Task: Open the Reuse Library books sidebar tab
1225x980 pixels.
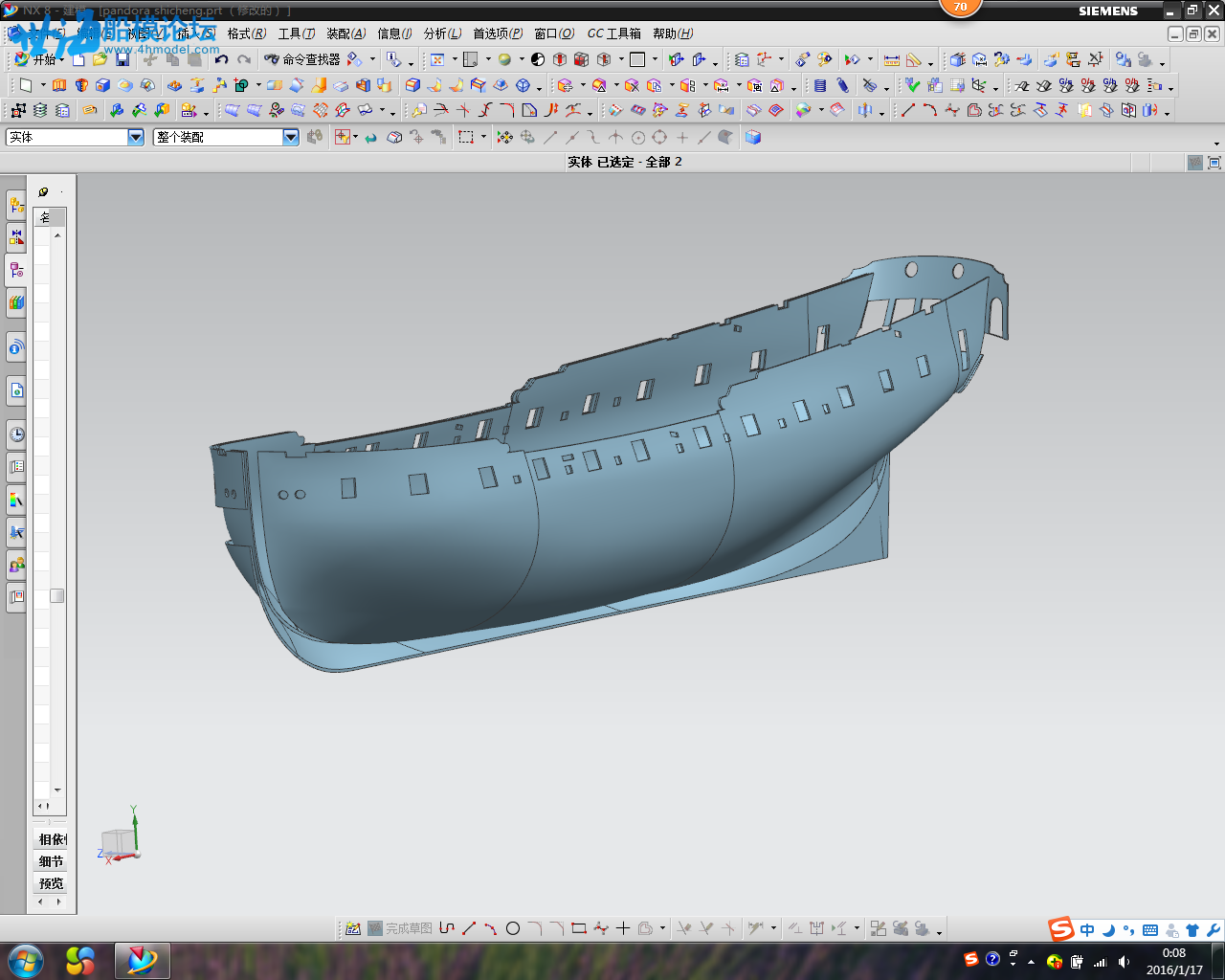Action: click(x=16, y=302)
